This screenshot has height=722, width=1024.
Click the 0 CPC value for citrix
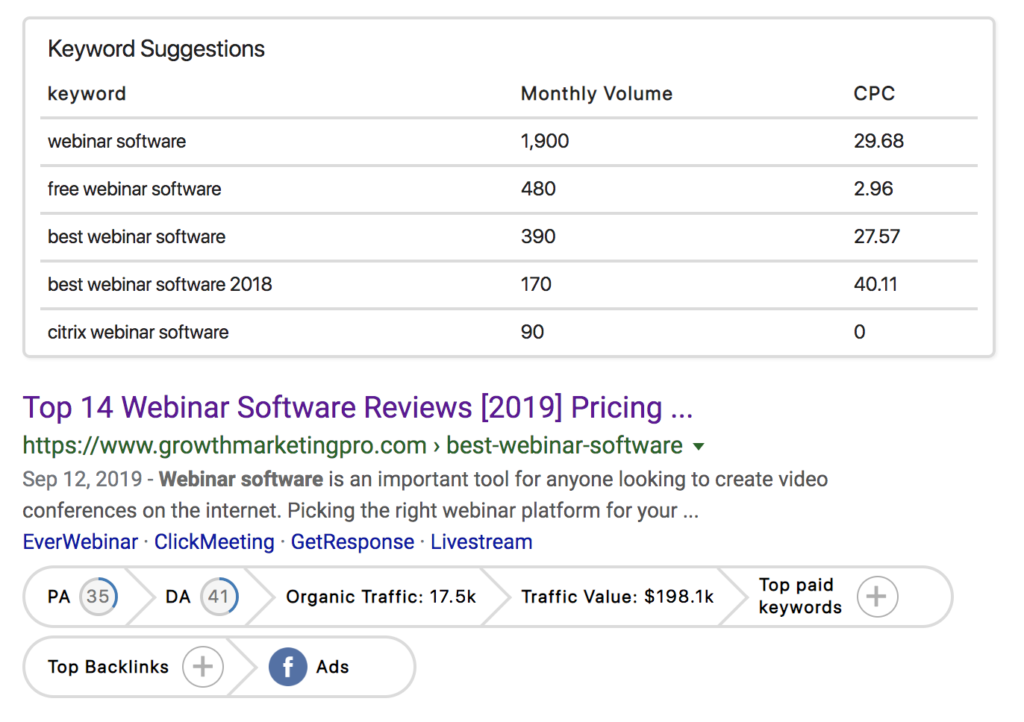coord(859,332)
